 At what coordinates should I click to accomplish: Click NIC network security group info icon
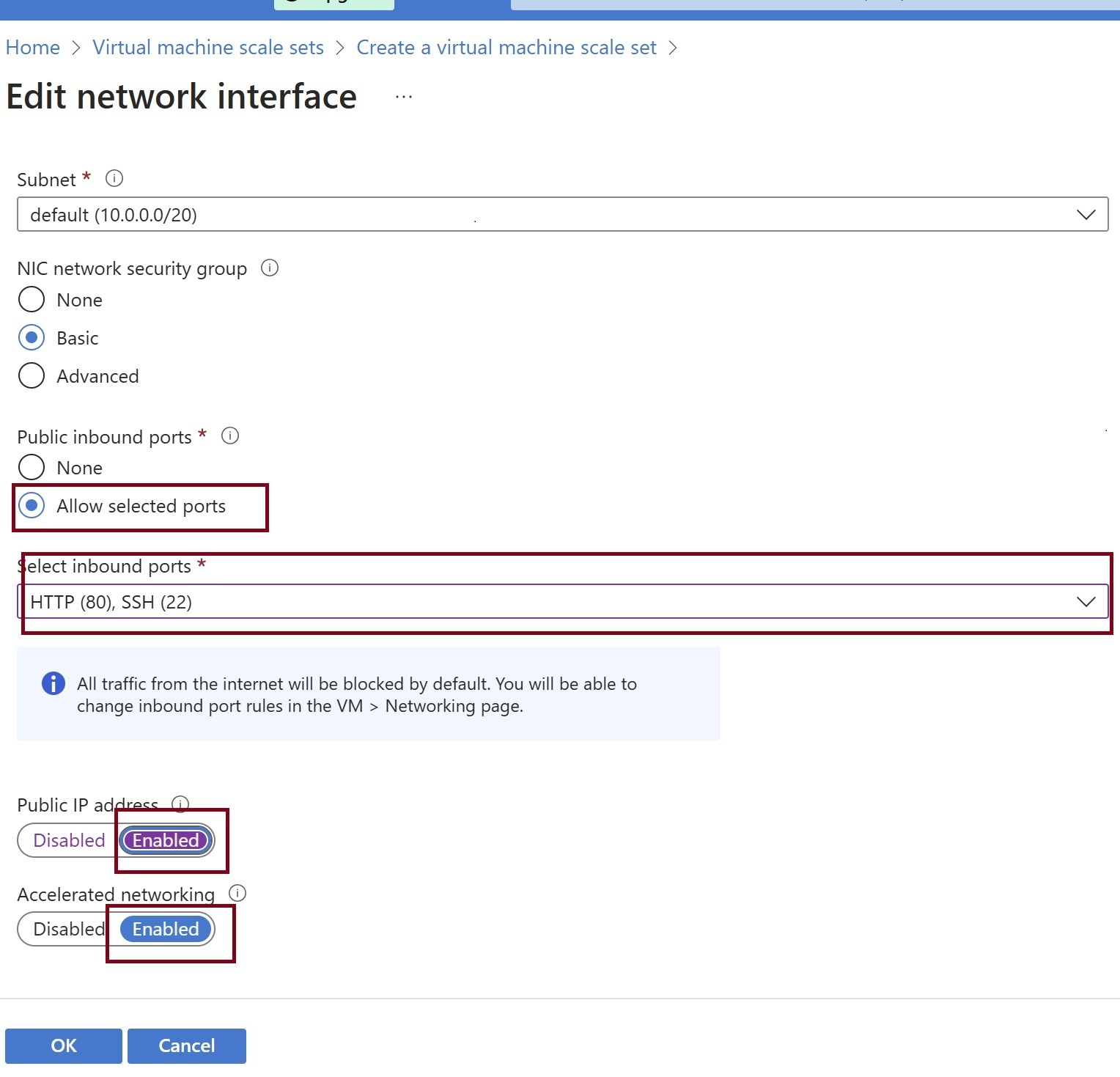pyautogui.click(x=270, y=268)
